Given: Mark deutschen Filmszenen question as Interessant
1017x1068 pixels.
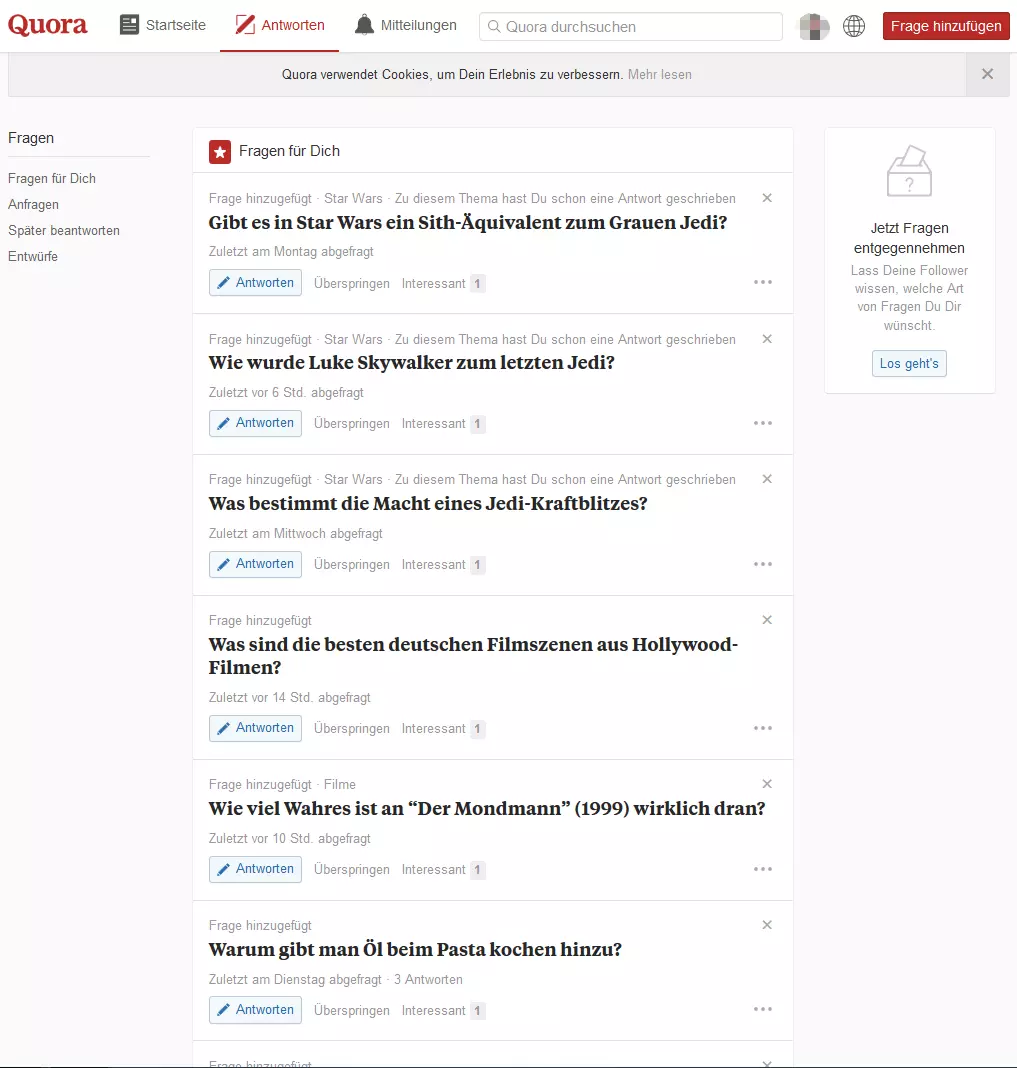Looking at the screenshot, I should coord(443,729).
